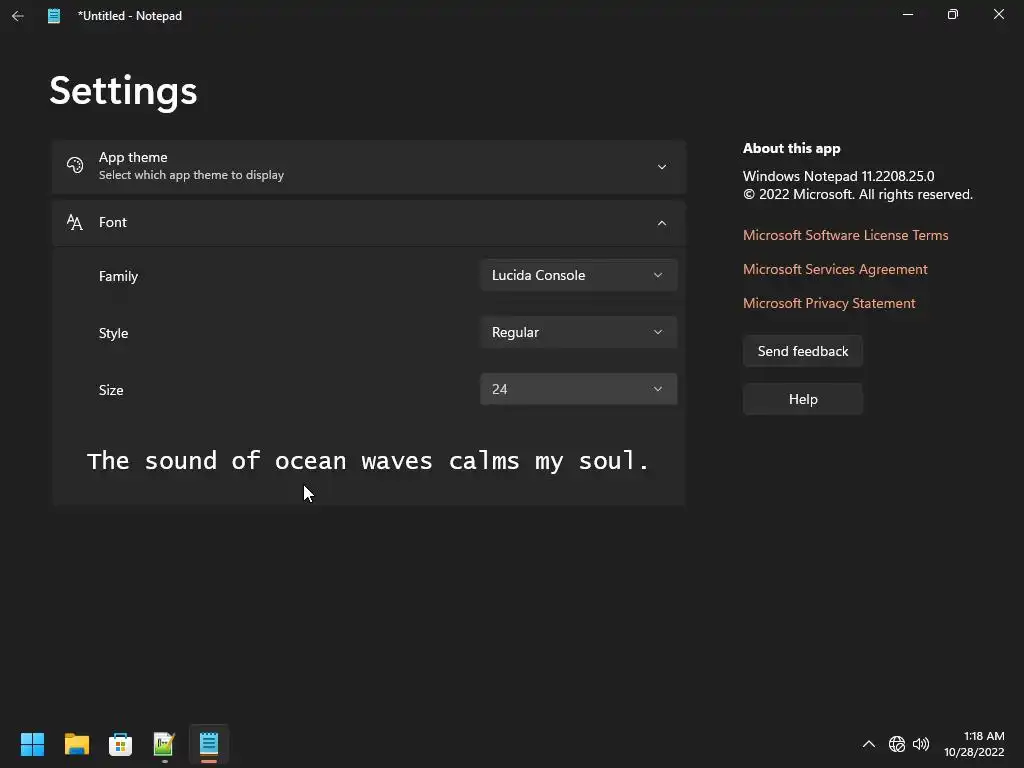This screenshot has width=1024, height=768.
Task: Click the volume speaker tray icon
Action: pos(921,744)
